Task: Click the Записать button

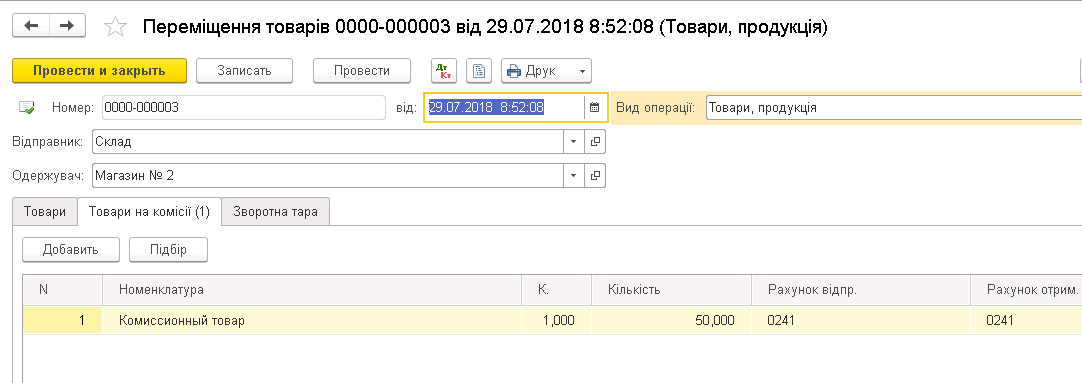Action: pos(244,70)
